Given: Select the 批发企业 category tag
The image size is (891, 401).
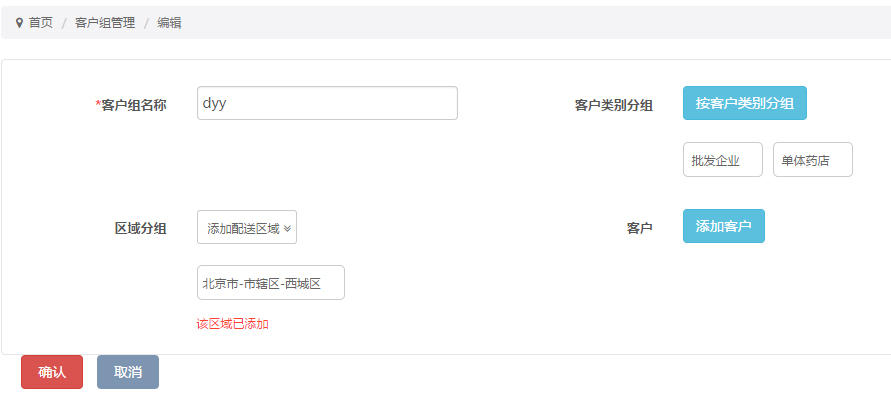Looking at the screenshot, I should tap(722, 160).
